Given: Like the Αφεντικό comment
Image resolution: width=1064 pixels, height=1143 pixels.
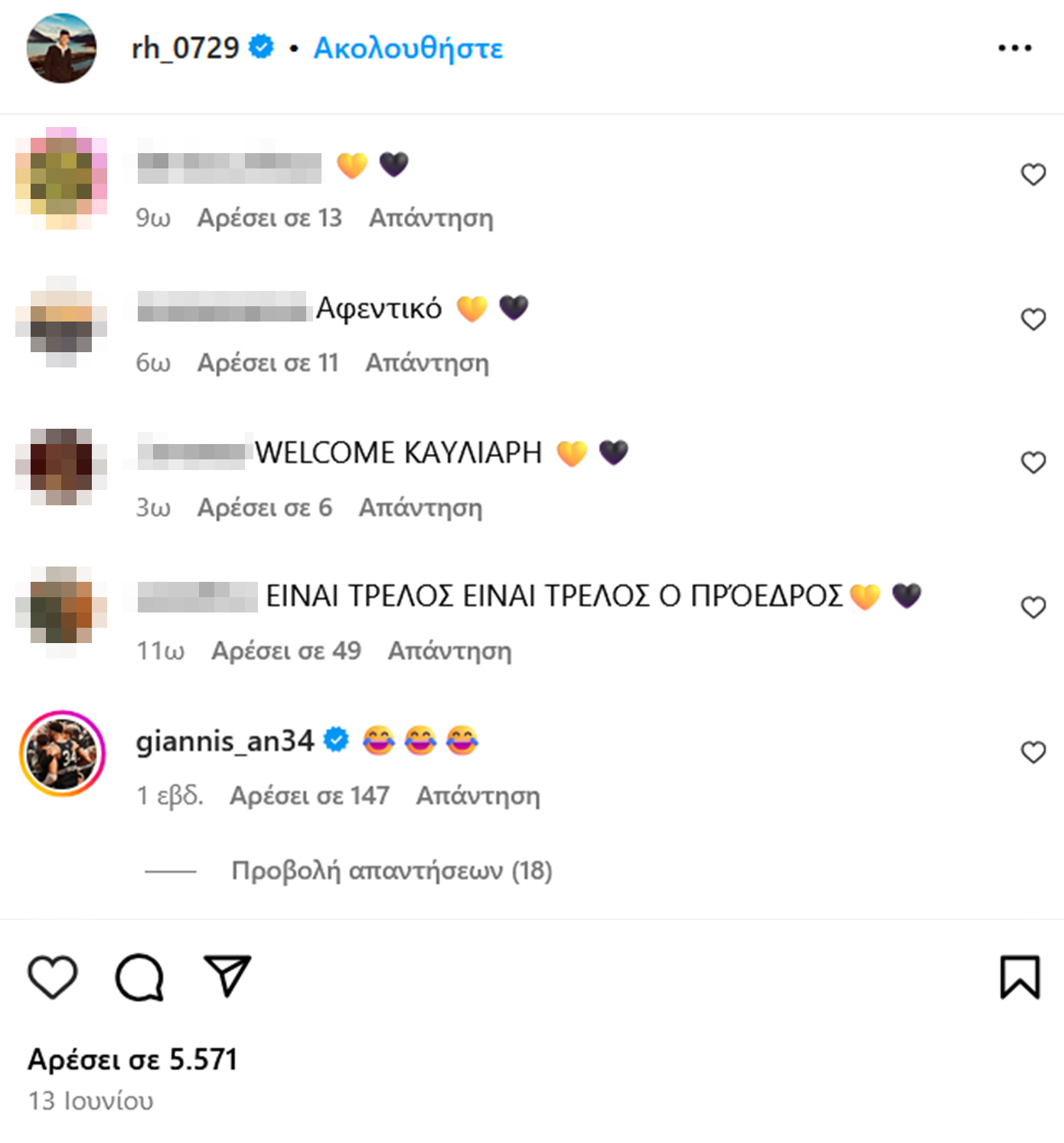Looking at the screenshot, I should click(x=1033, y=318).
